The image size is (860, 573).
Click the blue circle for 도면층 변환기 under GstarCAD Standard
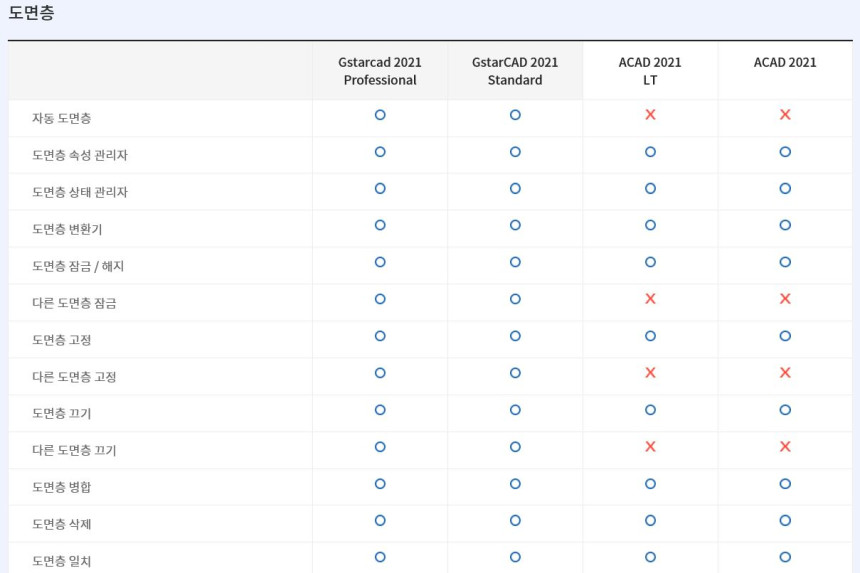[x=515, y=225]
